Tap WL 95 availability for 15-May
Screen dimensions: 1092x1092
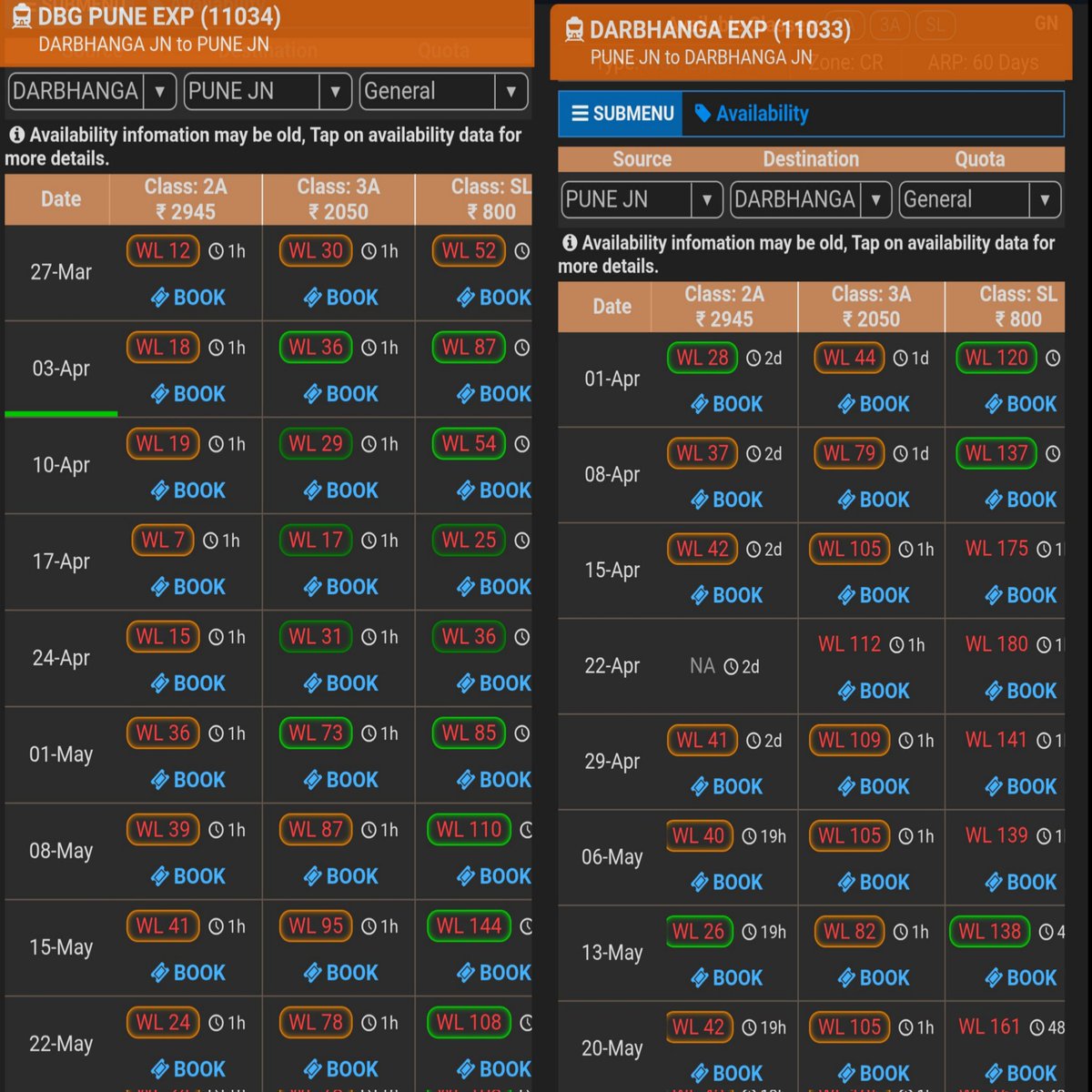tap(316, 925)
